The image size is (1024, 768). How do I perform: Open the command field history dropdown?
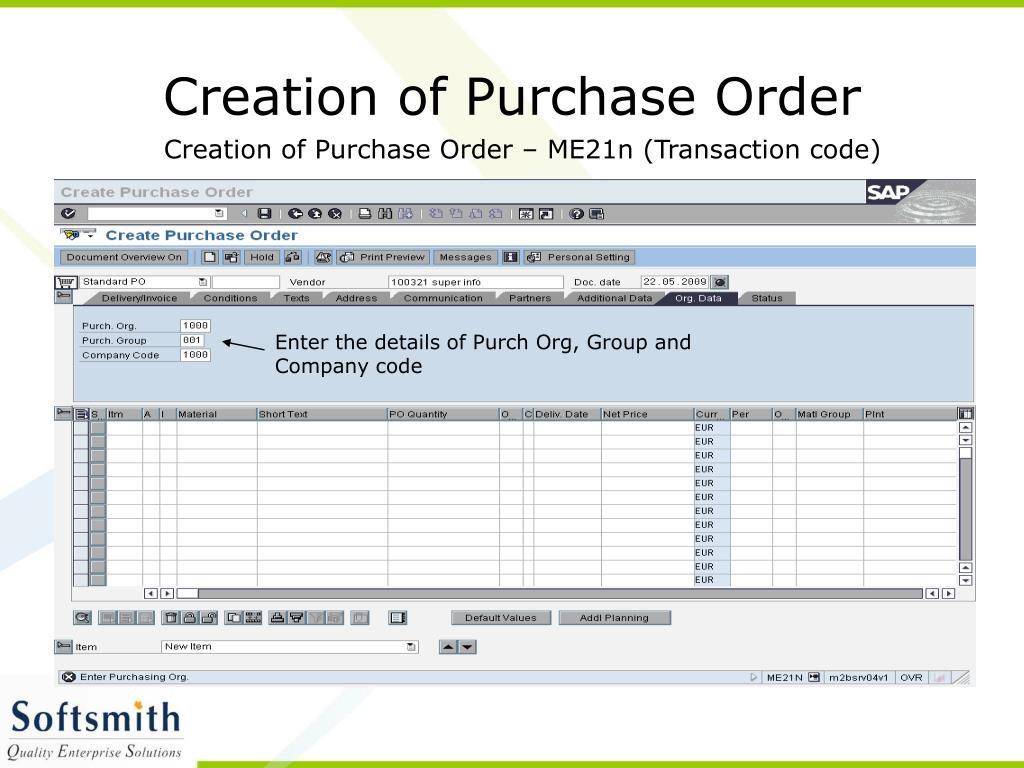(219, 214)
